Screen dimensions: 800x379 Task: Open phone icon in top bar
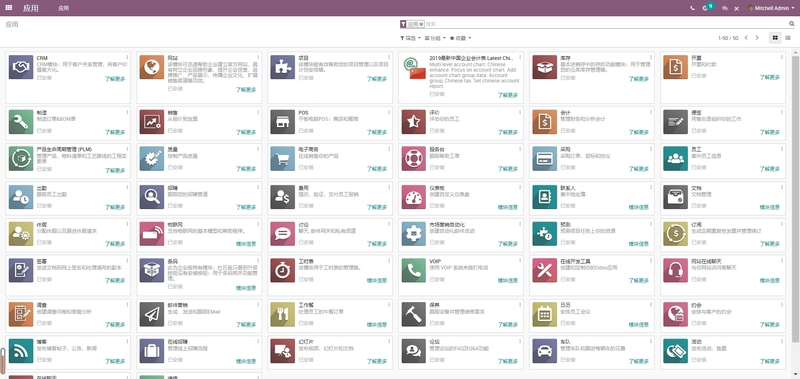(x=692, y=8)
